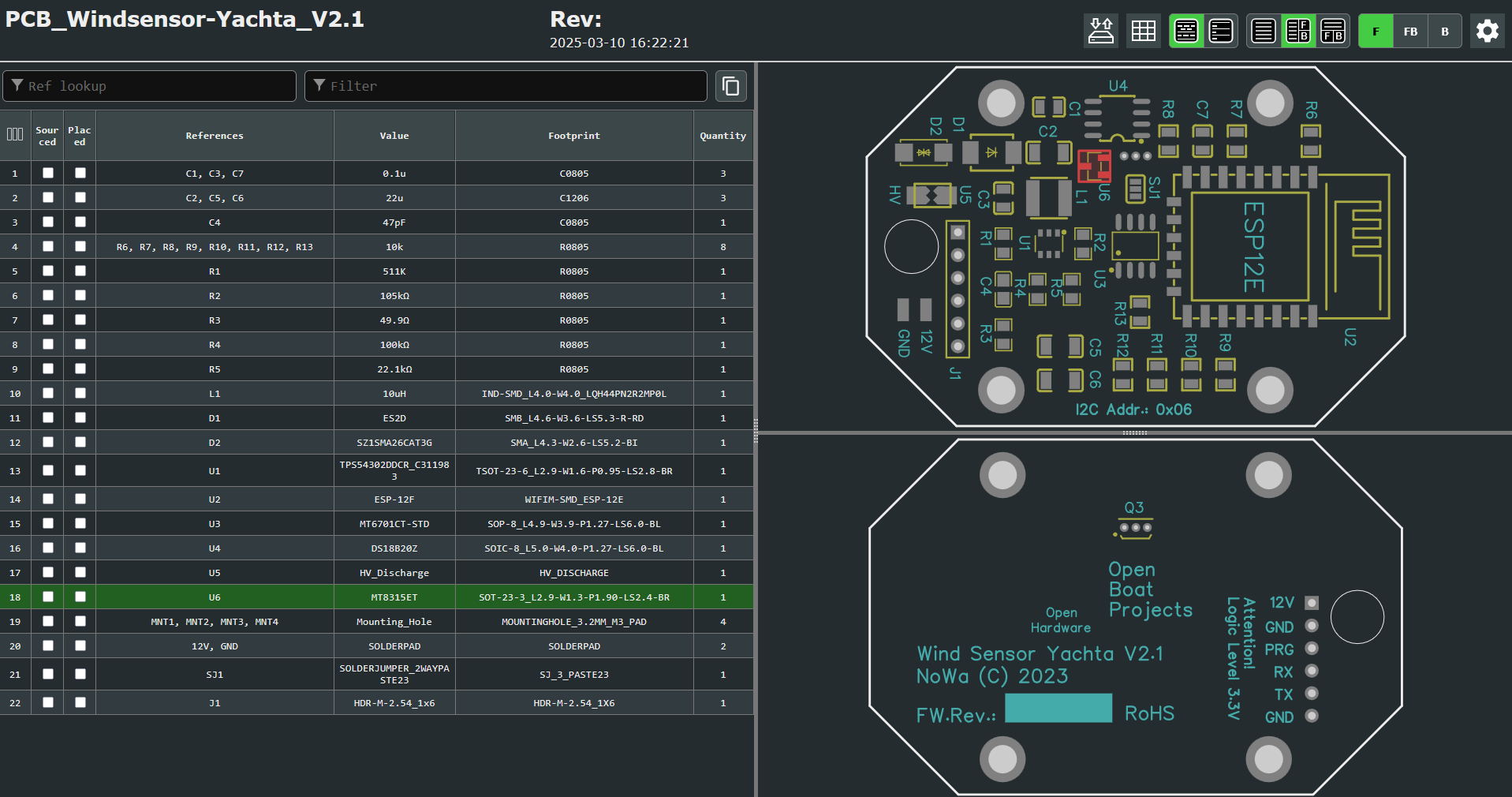This screenshot has width=1512, height=797.
Task: Switch to the FB both-layers view
Action: click(x=1410, y=32)
